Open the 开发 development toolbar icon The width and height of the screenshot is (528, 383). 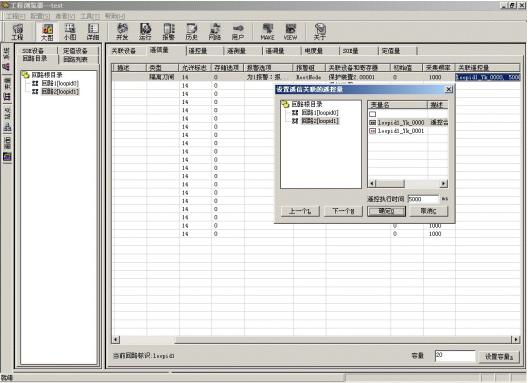click(x=122, y=32)
